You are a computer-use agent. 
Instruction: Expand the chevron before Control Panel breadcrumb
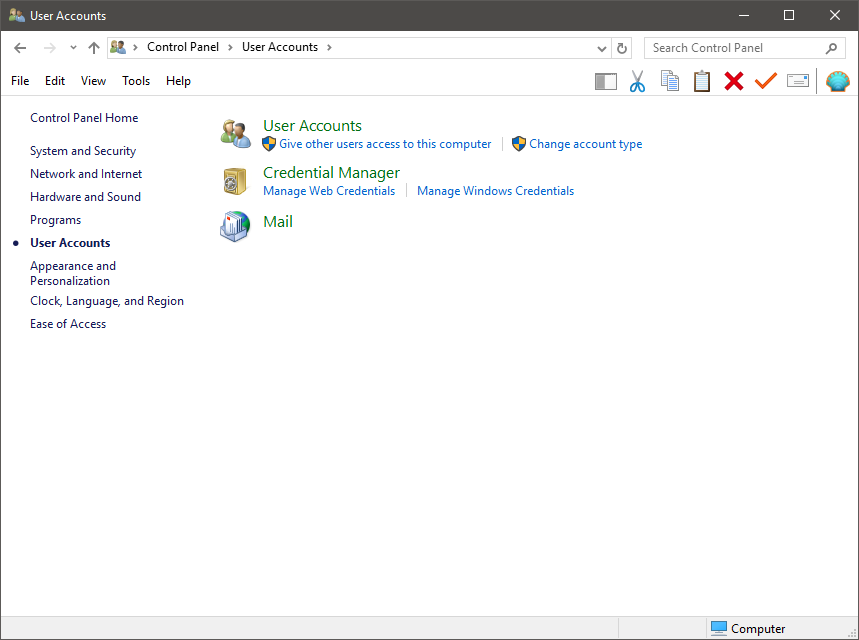click(x=135, y=48)
